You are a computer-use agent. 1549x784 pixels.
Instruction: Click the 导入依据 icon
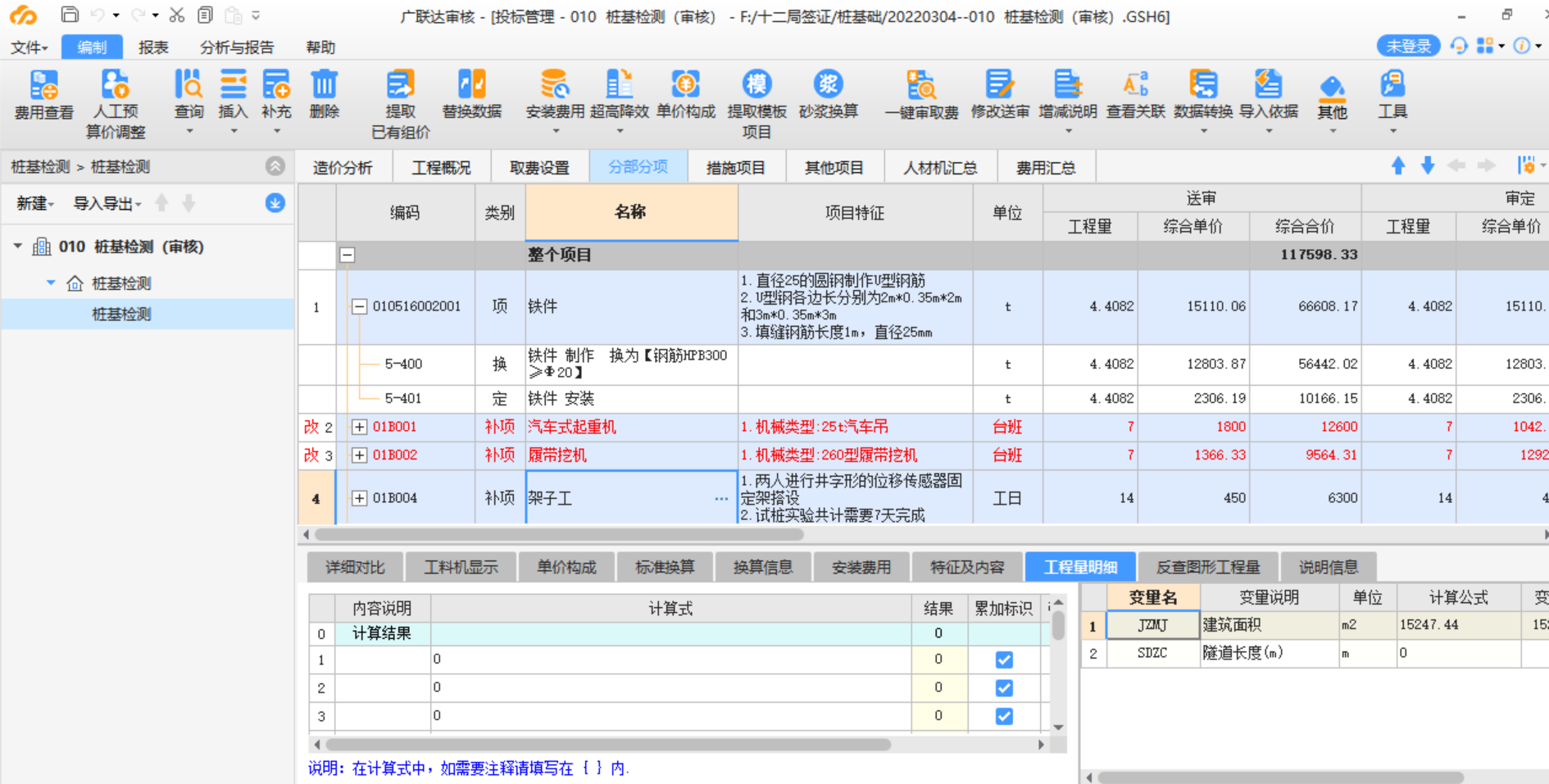[1269, 85]
